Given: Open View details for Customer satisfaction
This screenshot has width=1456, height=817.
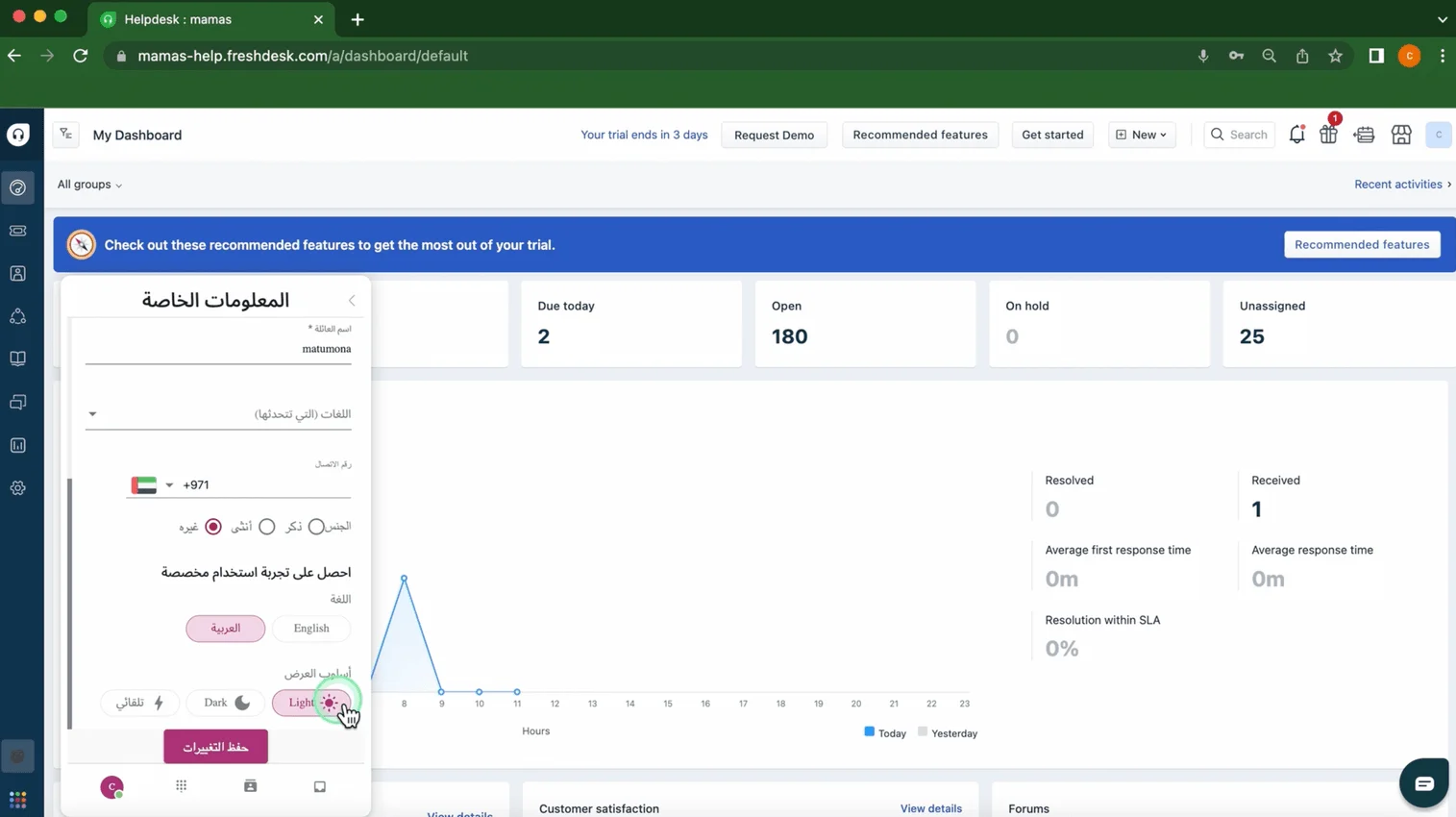Looking at the screenshot, I should coord(930,808).
